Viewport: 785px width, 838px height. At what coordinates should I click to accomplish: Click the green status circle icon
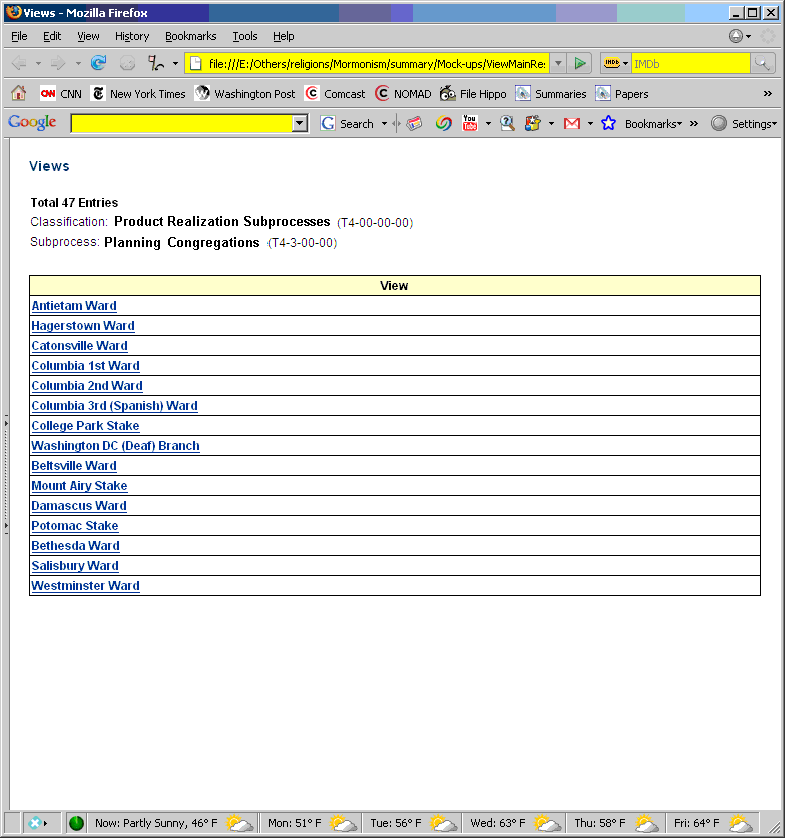[76, 823]
